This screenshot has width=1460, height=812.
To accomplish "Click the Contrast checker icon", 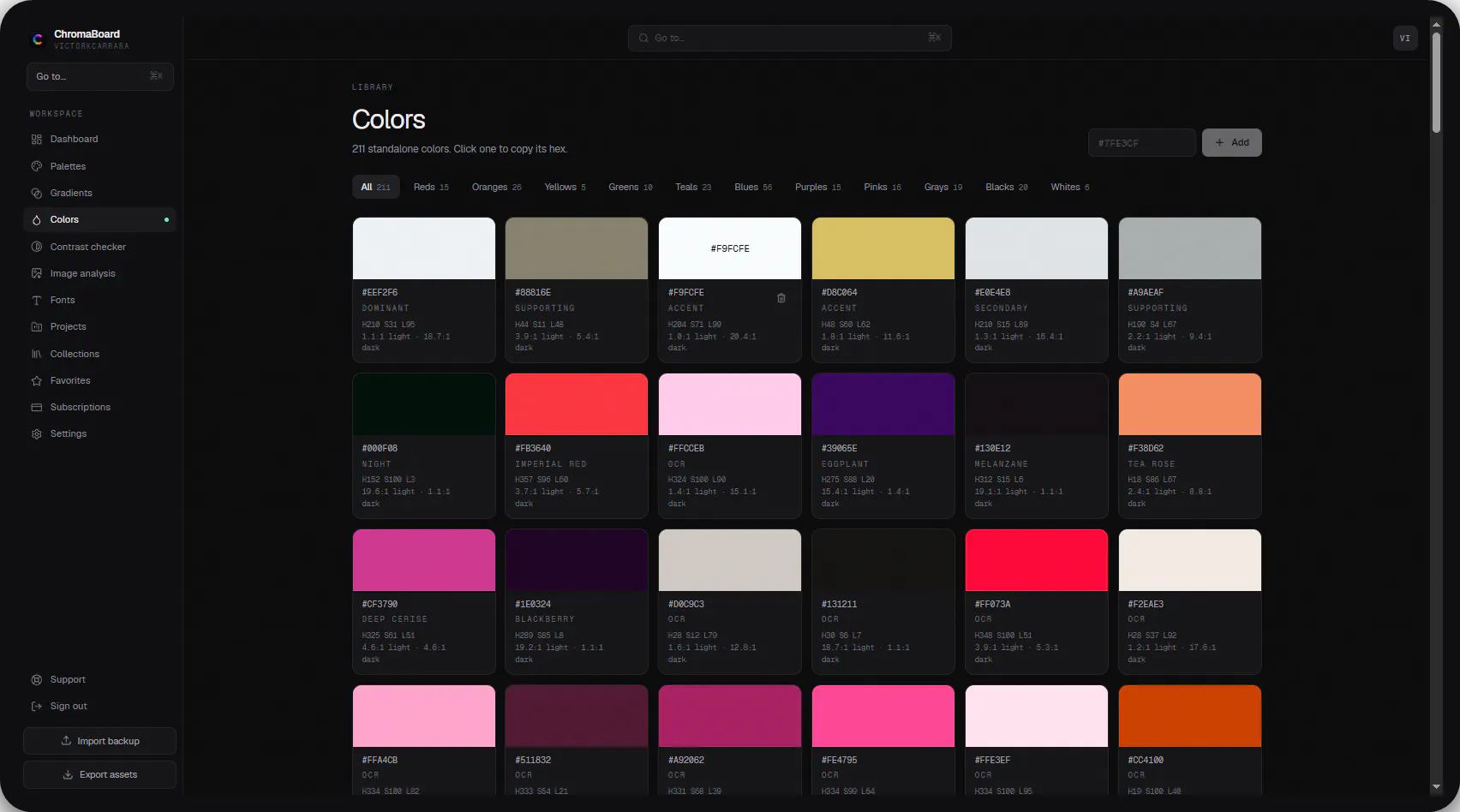I will [x=36, y=247].
